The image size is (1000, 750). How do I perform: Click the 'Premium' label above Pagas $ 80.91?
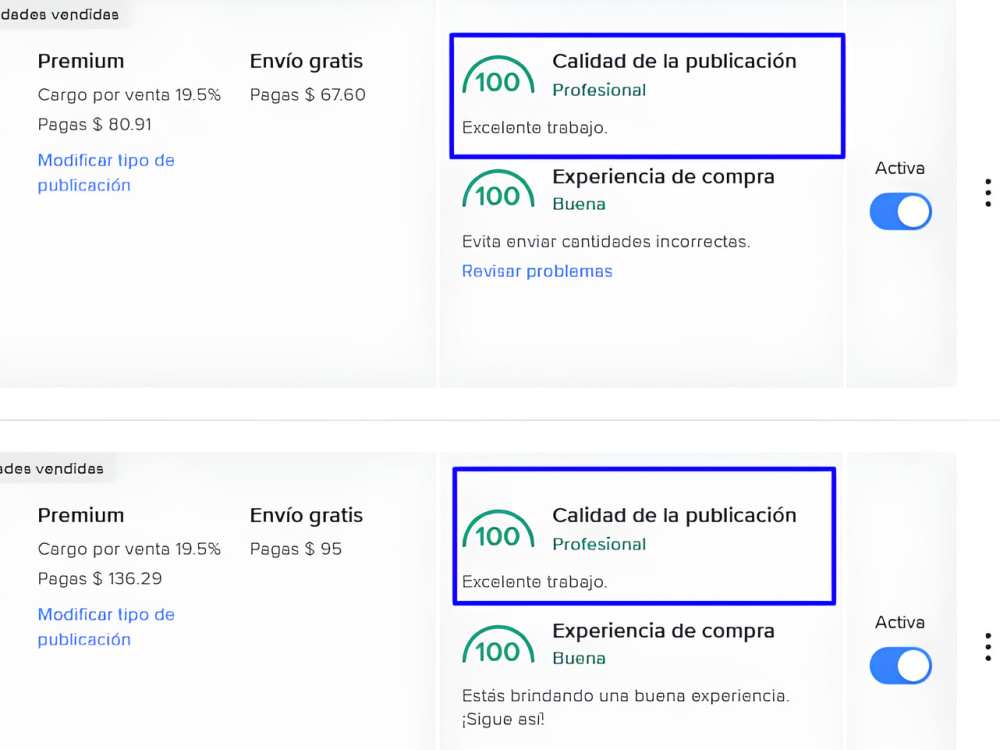[81, 61]
